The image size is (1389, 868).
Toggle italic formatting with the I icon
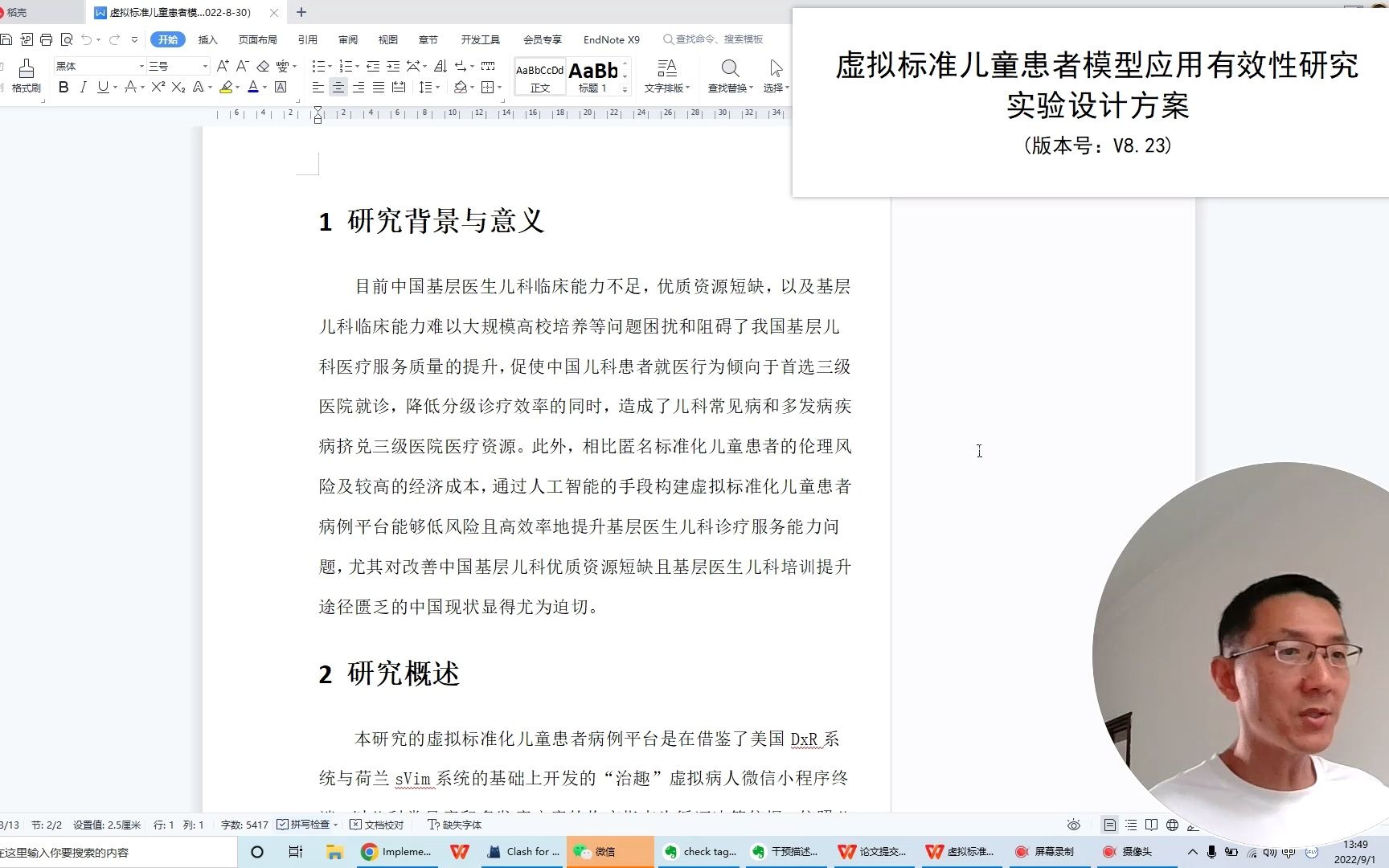(83, 87)
